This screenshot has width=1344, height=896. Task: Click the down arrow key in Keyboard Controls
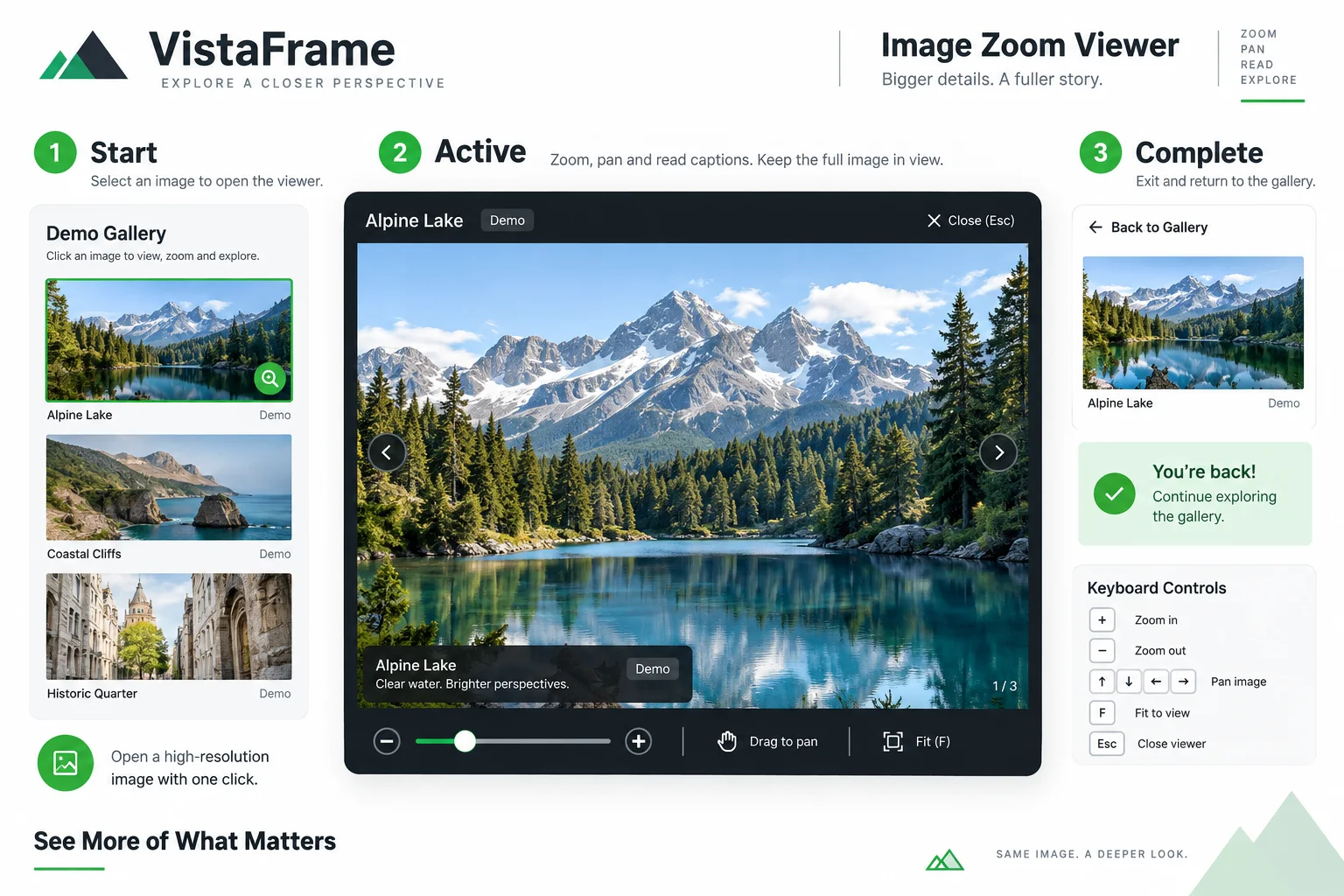(1129, 682)
